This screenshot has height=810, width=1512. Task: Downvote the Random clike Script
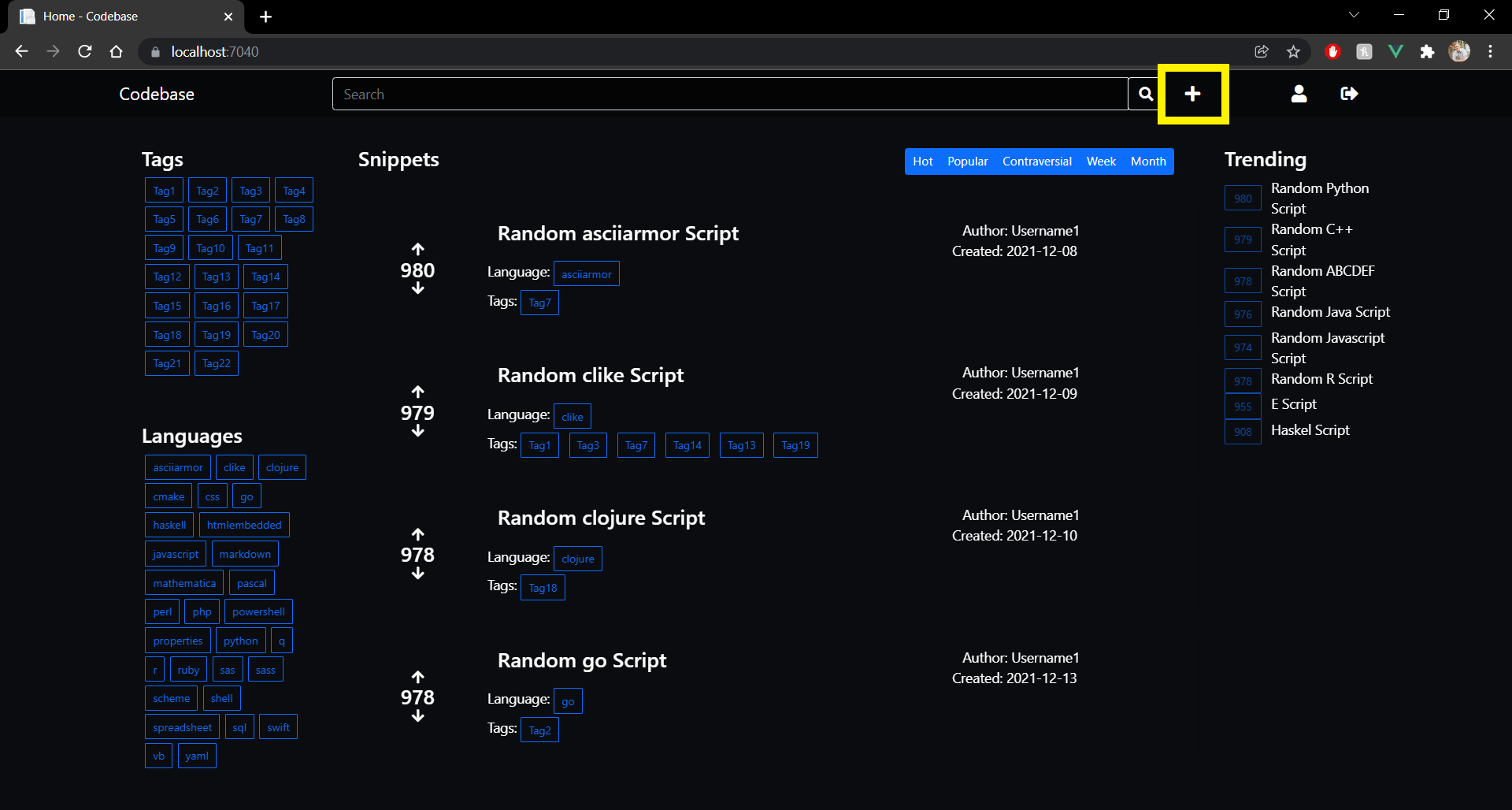(x=417, y=432)
